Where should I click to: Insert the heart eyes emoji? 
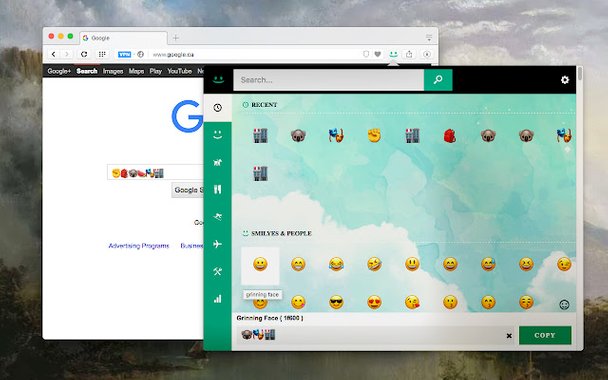374,302
